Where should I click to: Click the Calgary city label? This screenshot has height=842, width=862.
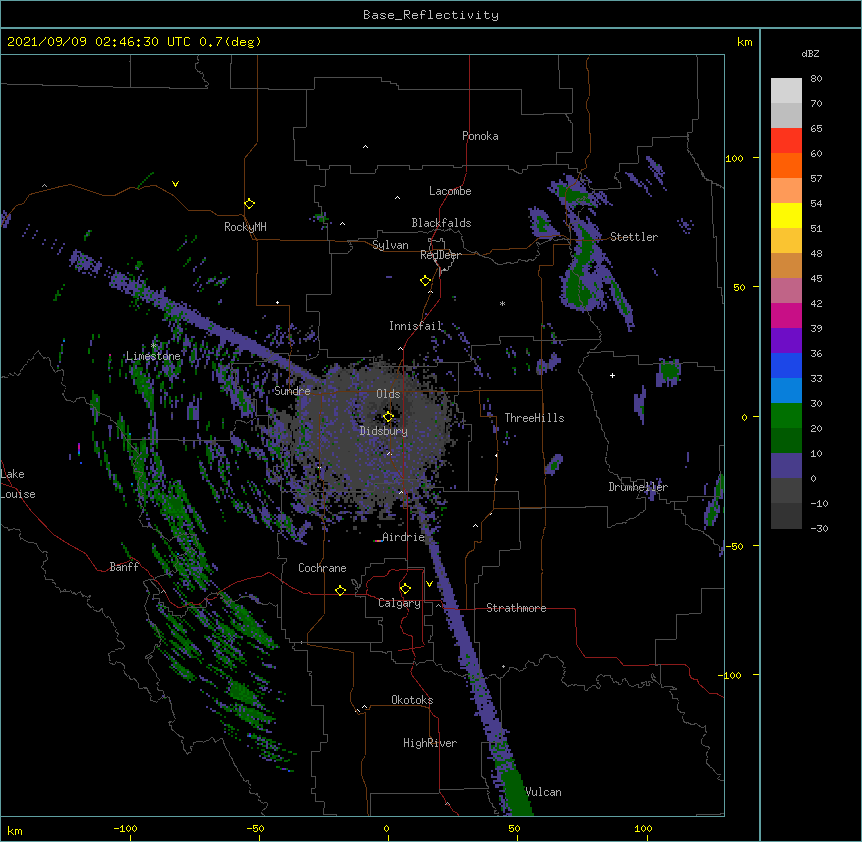[x=399, y=603]
